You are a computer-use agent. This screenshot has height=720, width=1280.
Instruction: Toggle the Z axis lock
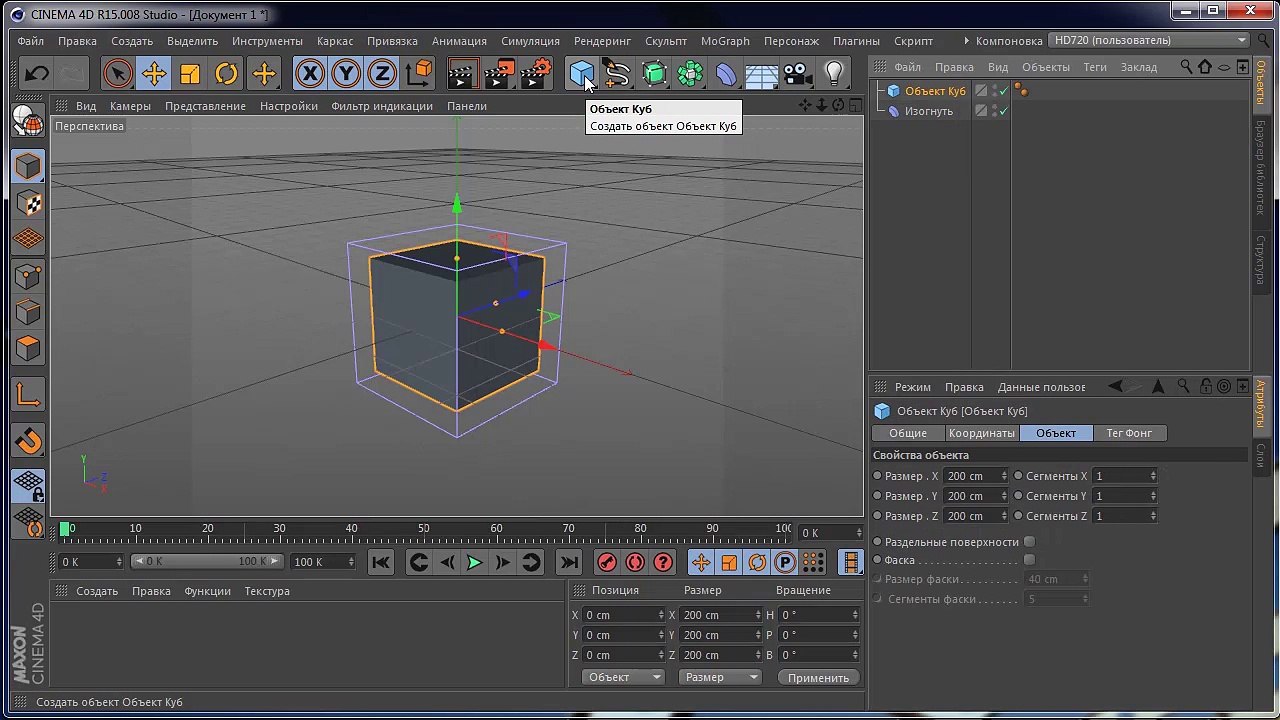pos(382,73)
